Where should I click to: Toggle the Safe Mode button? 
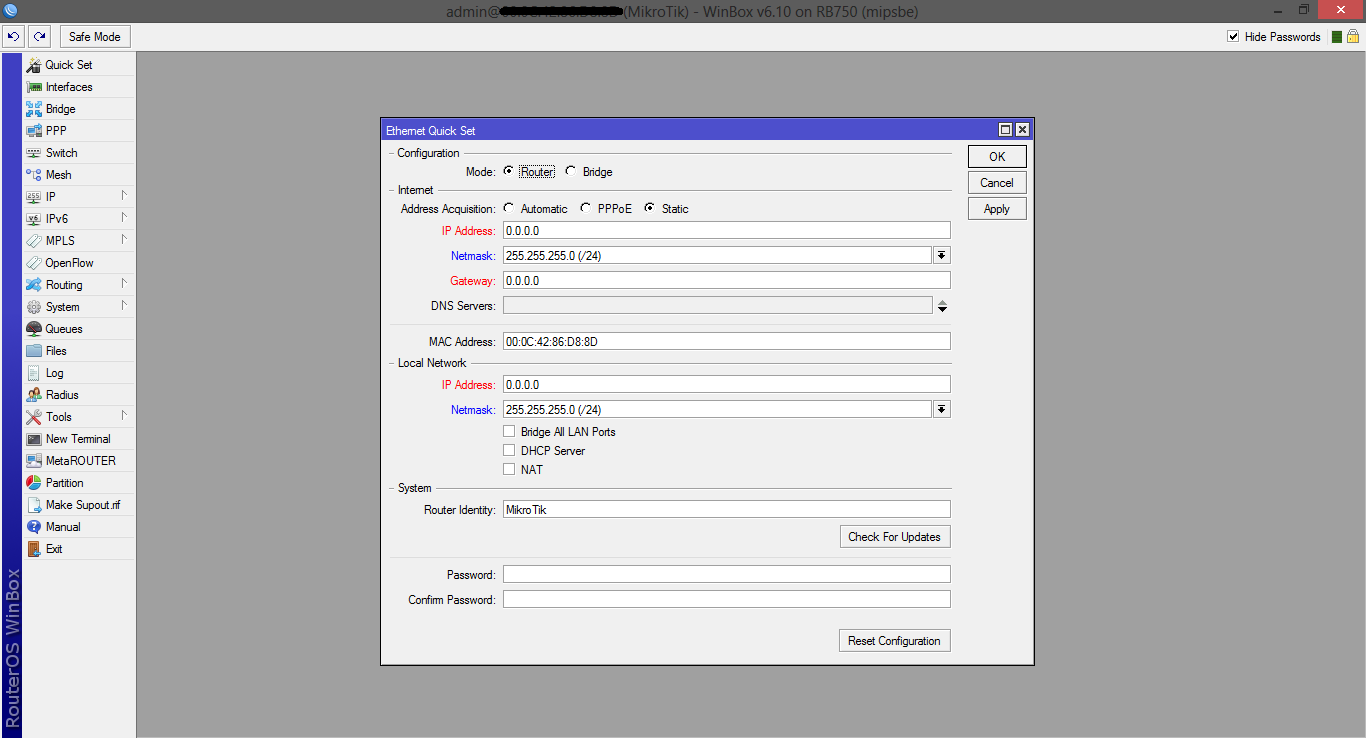[95, 37]
